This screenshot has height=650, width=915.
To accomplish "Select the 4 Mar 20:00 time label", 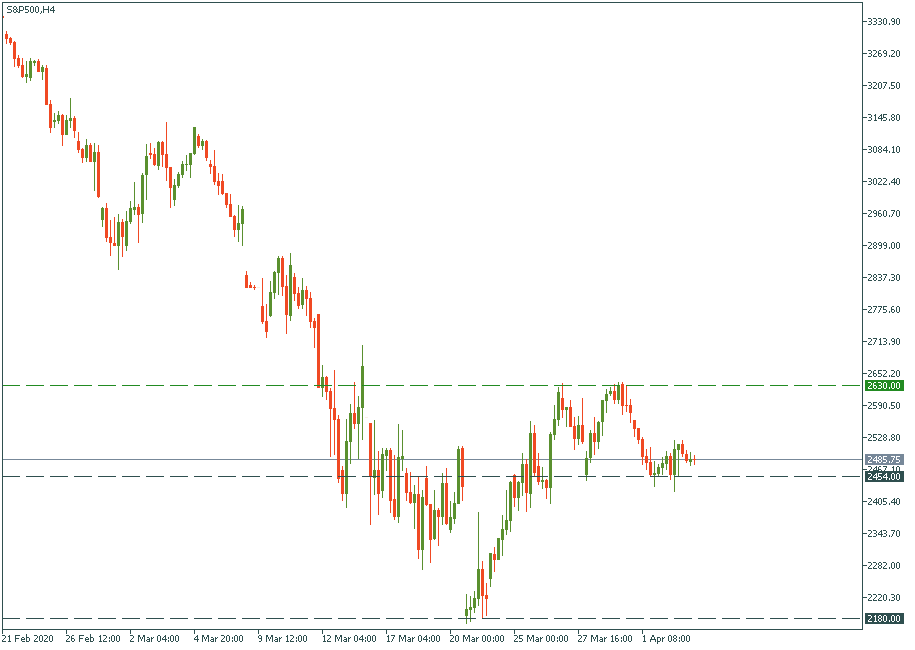I will click(x=219, y=638).
